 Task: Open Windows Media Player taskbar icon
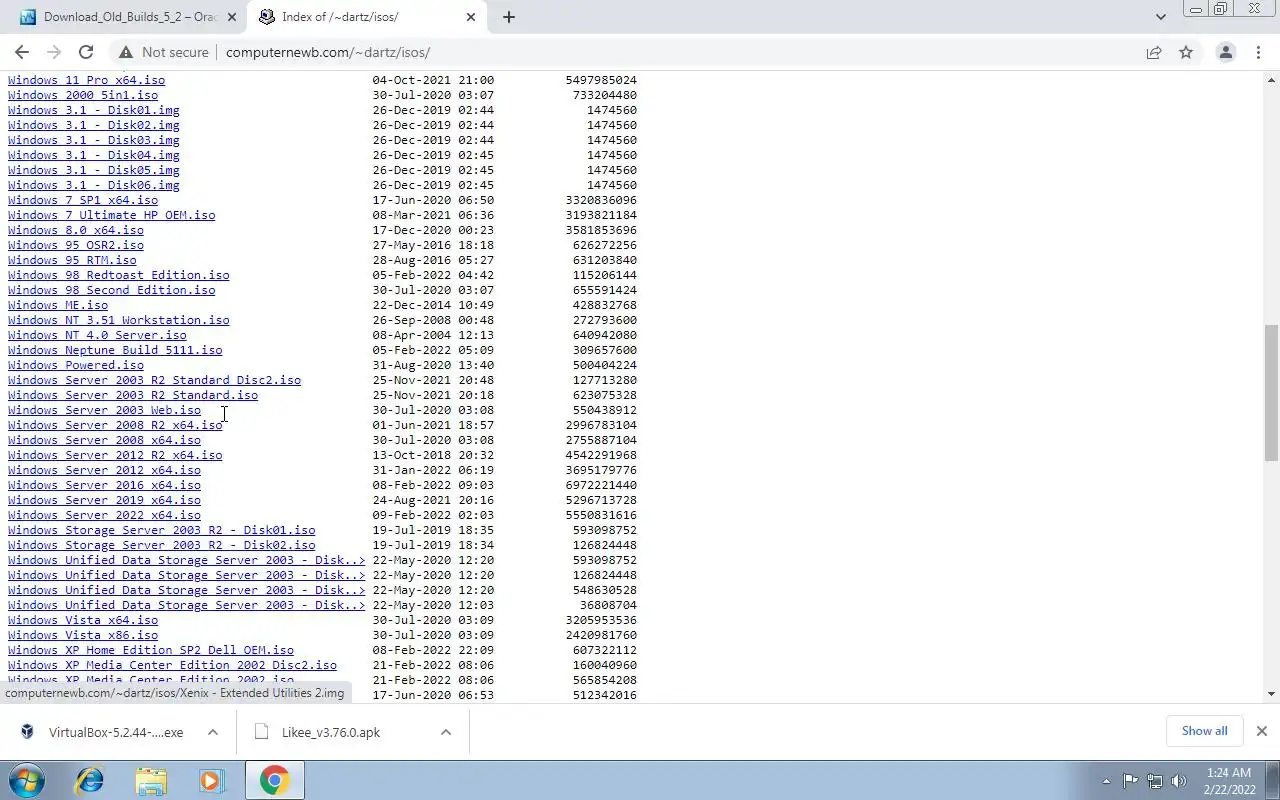point(212,780)
